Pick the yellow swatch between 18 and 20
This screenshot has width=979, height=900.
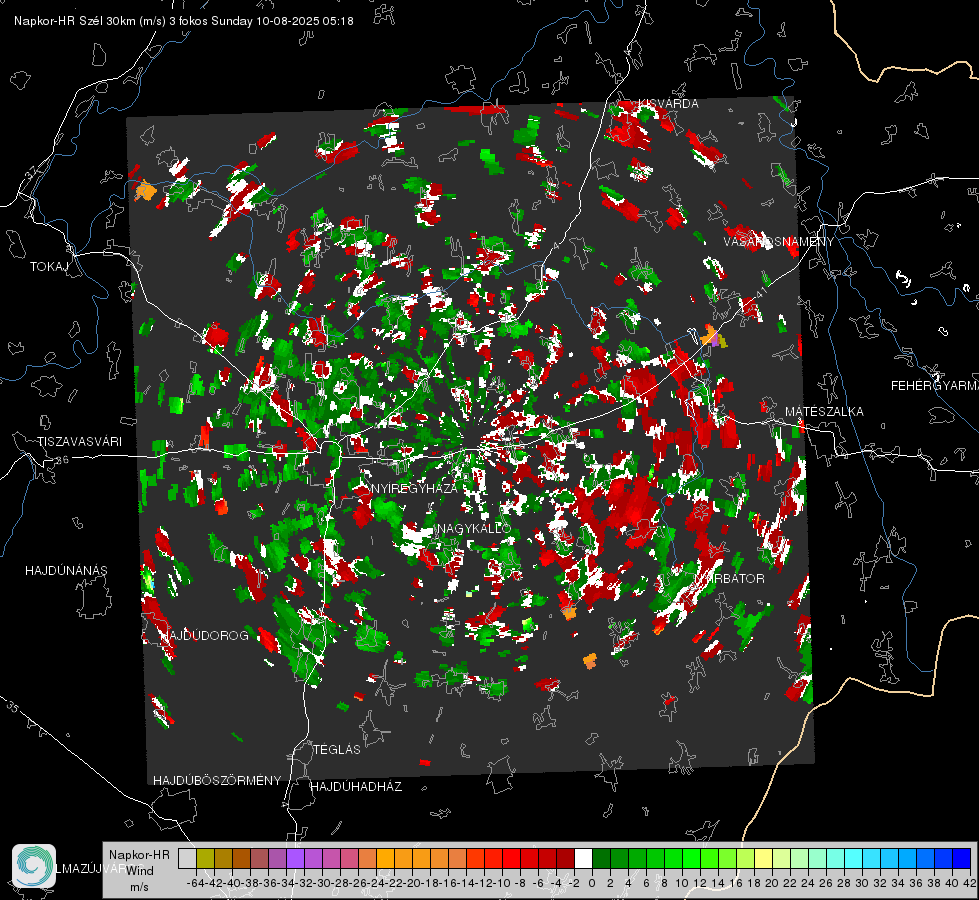click(x=763, y=858)
